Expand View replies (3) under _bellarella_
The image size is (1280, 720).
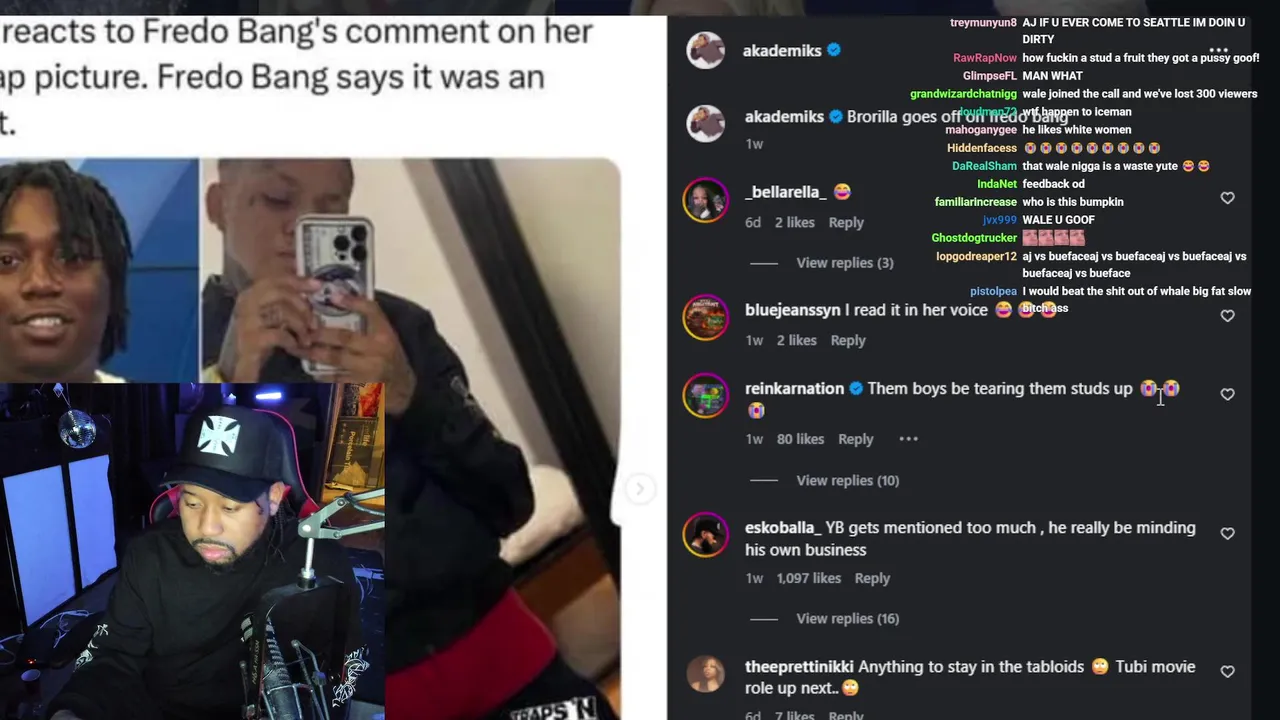(844, 263)
